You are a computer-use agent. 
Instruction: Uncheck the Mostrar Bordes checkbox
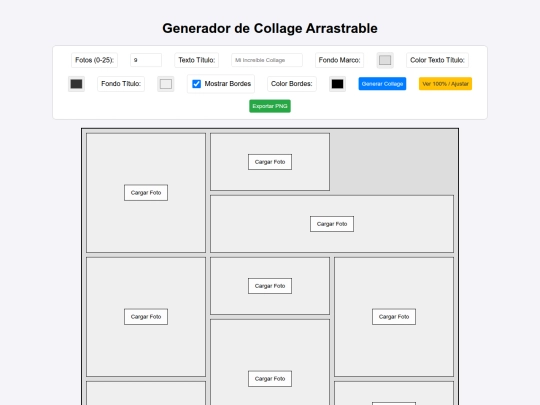coord(196,84)
